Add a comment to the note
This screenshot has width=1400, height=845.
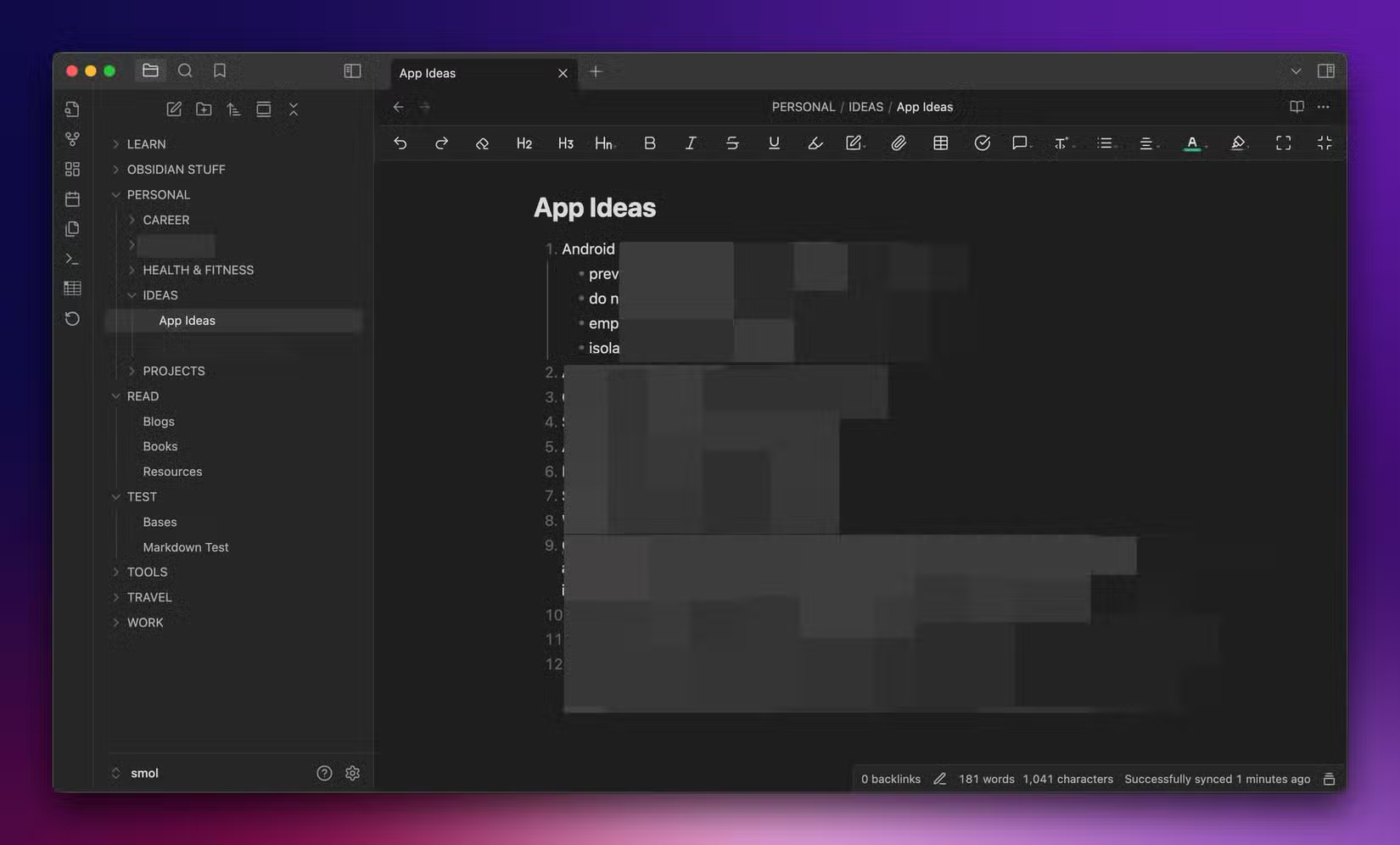click(1020, 143)
